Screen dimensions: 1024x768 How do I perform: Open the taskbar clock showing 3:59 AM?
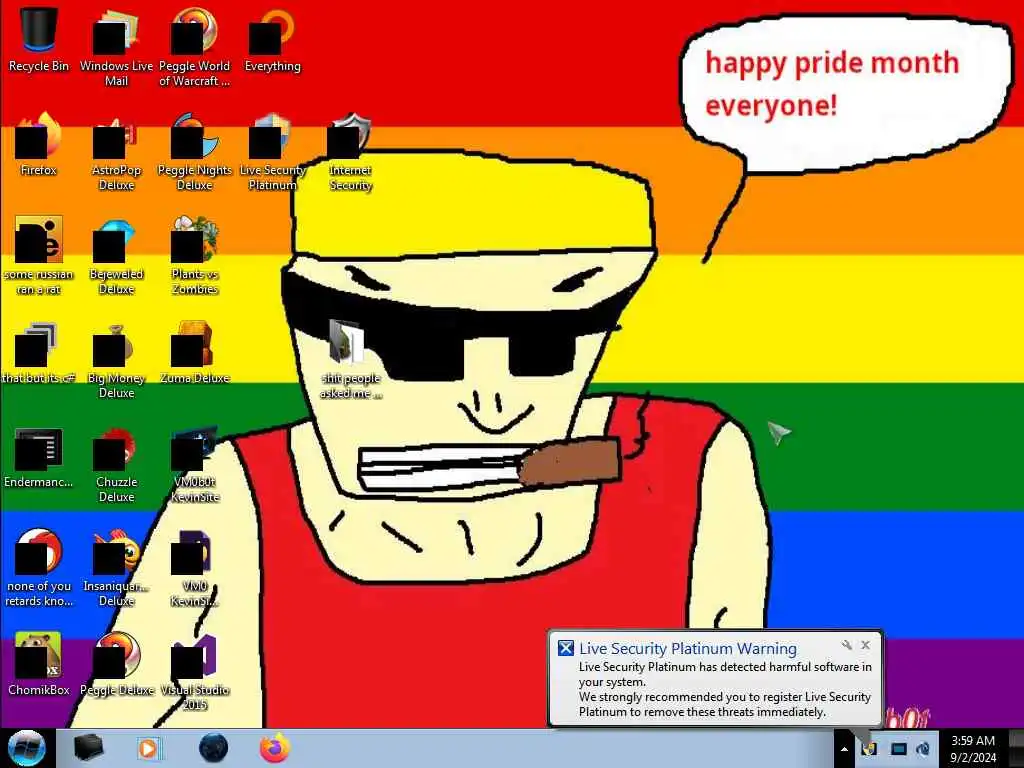tap(973, 749)
